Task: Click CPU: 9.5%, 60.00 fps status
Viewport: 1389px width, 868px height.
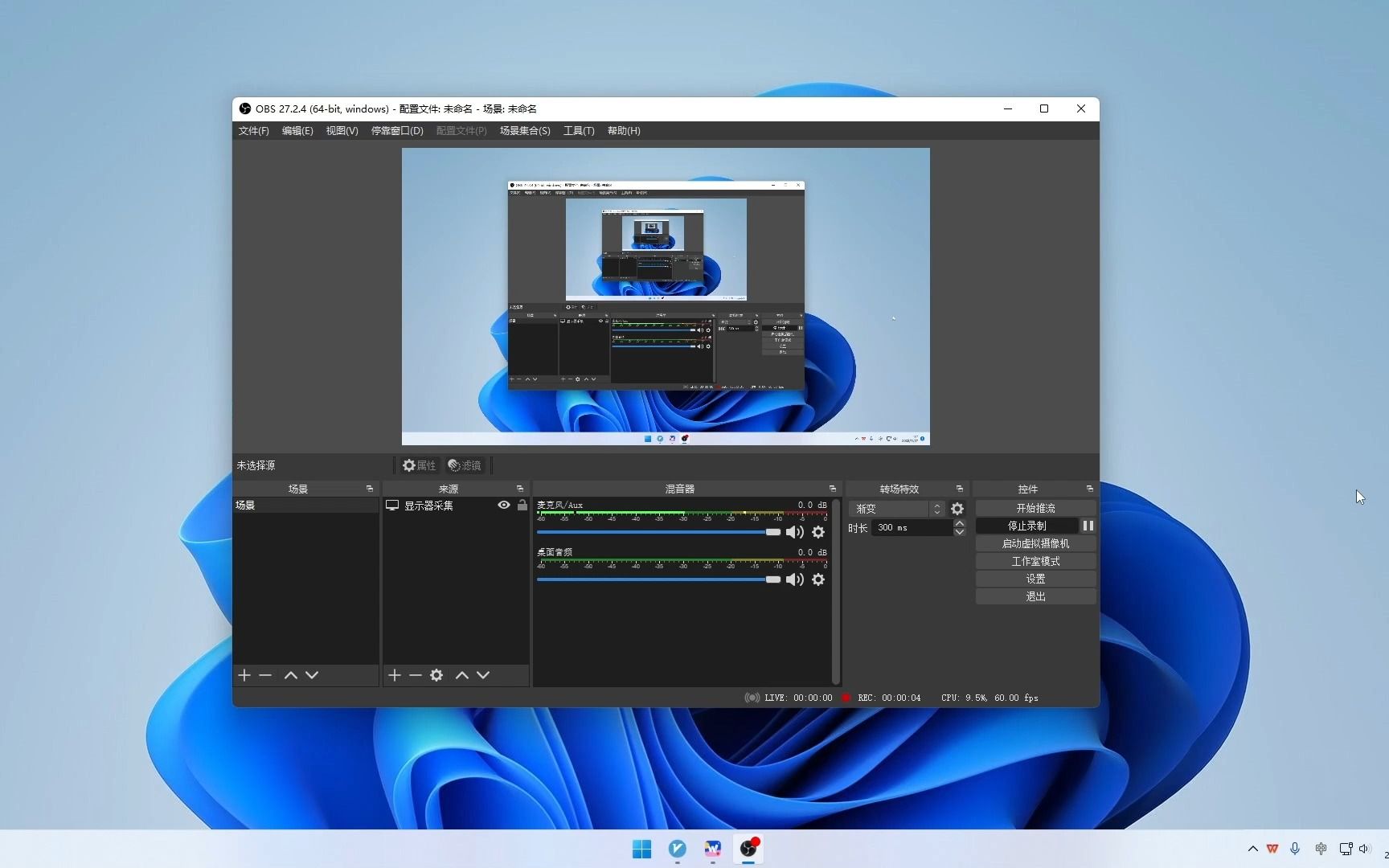Action: [x=990, y=698]
